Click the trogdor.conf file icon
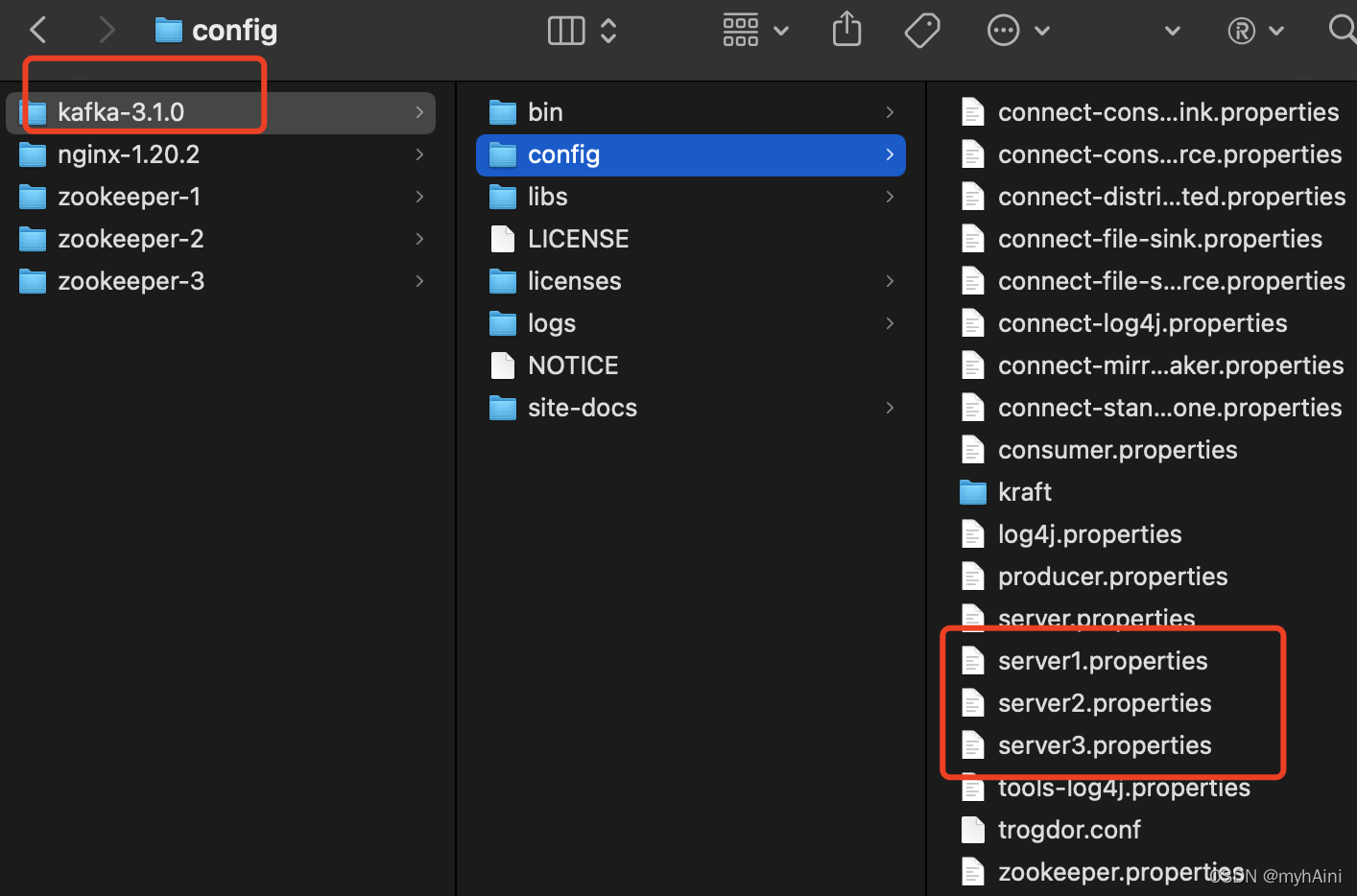The image size is (1357, 896). pos(973,830)
